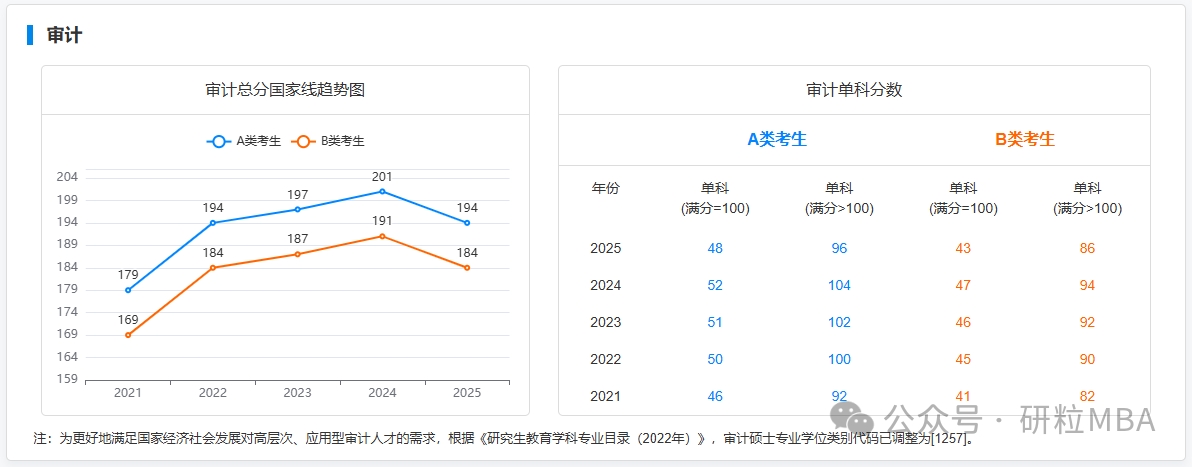Click the 2021 orange line point 169
The height and width of the screenshot is (467, 1192).
tap(128, 335)
